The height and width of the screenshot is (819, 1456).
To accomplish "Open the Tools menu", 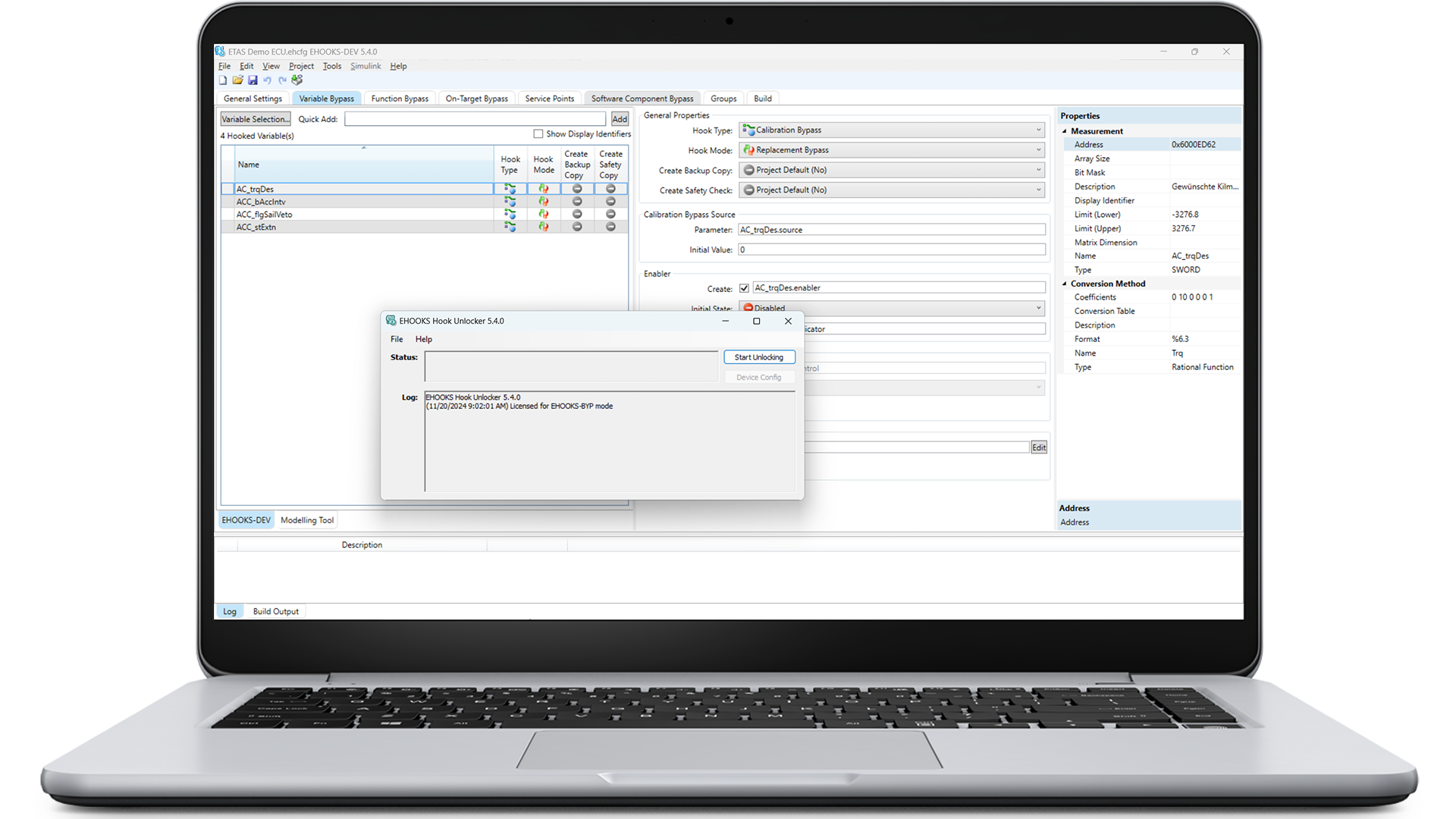I will pos(332,66).
